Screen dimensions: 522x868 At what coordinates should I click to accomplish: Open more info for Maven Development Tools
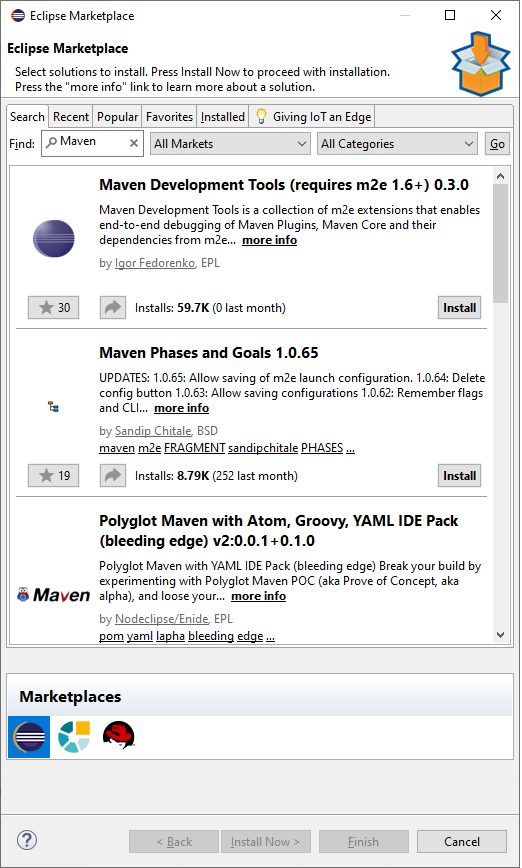(270, 240)
